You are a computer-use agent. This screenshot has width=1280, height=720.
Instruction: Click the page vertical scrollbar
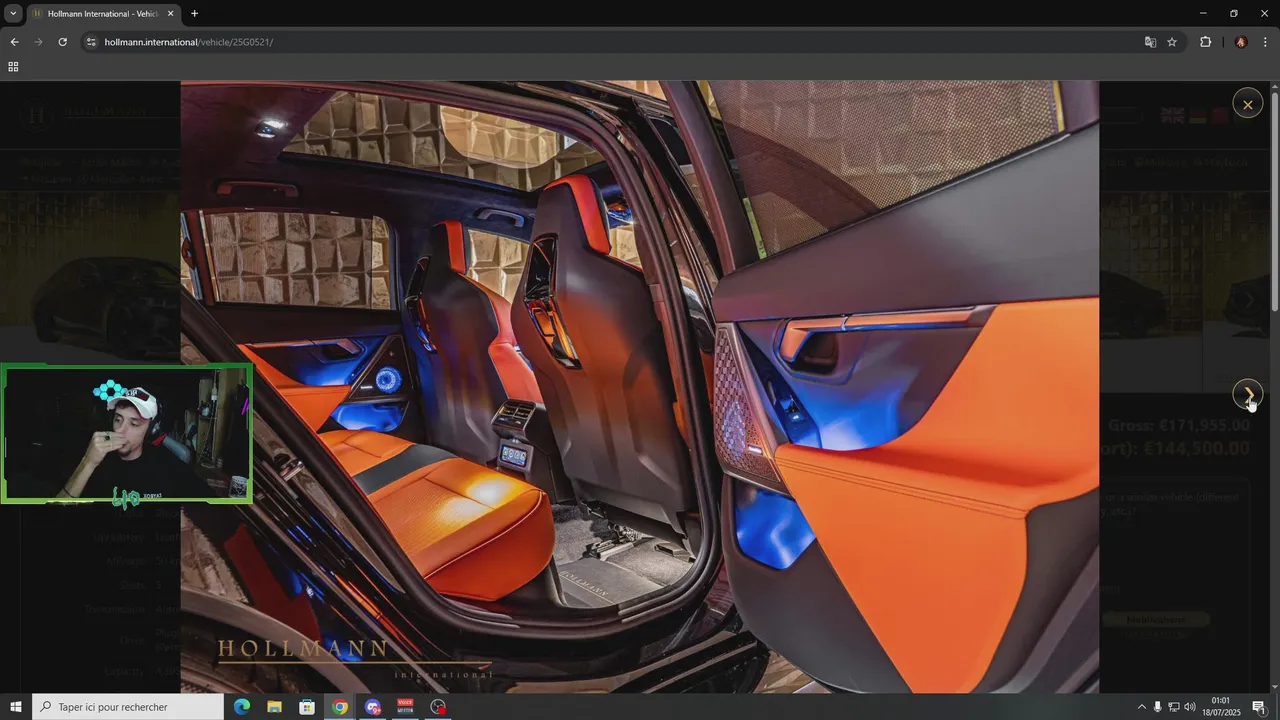coord(1274,203)
